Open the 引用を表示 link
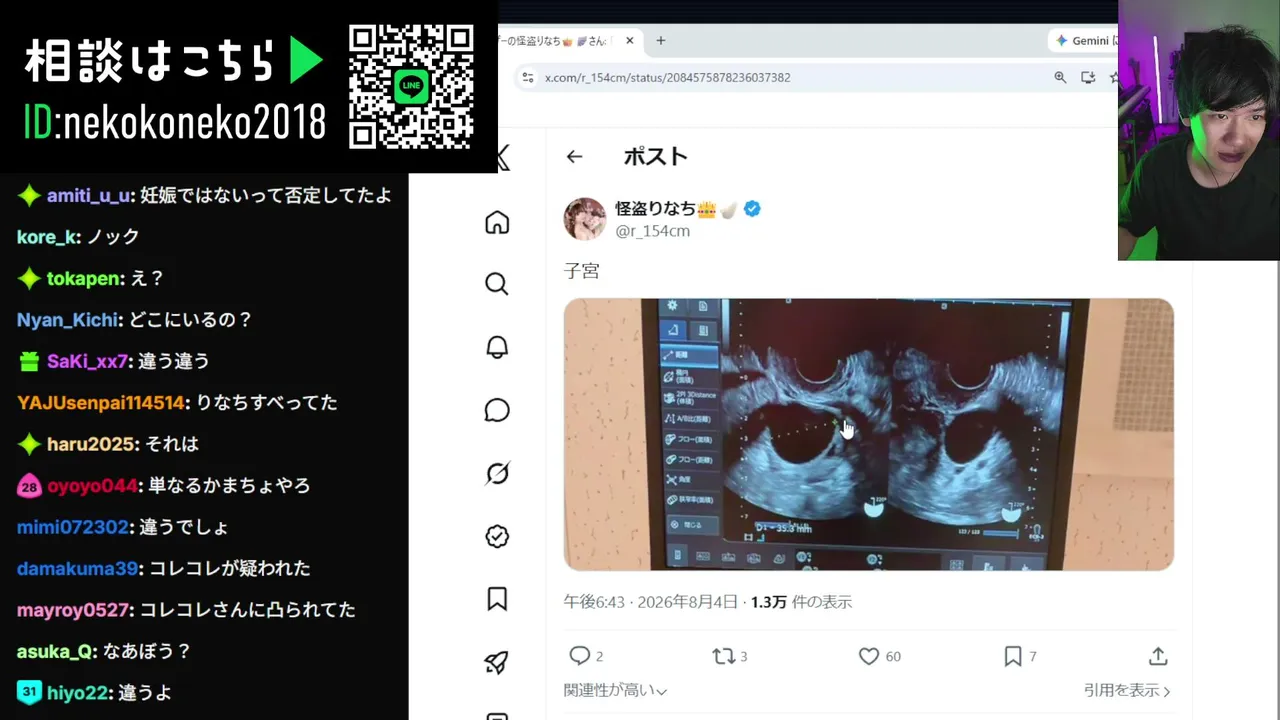 click(1127, 690)
